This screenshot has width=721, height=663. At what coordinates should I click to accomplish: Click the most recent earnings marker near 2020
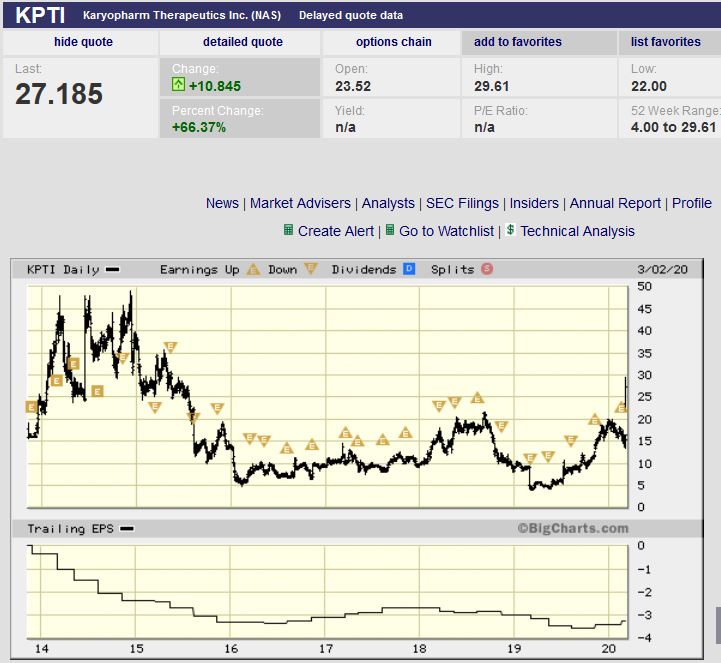point(621,407)
